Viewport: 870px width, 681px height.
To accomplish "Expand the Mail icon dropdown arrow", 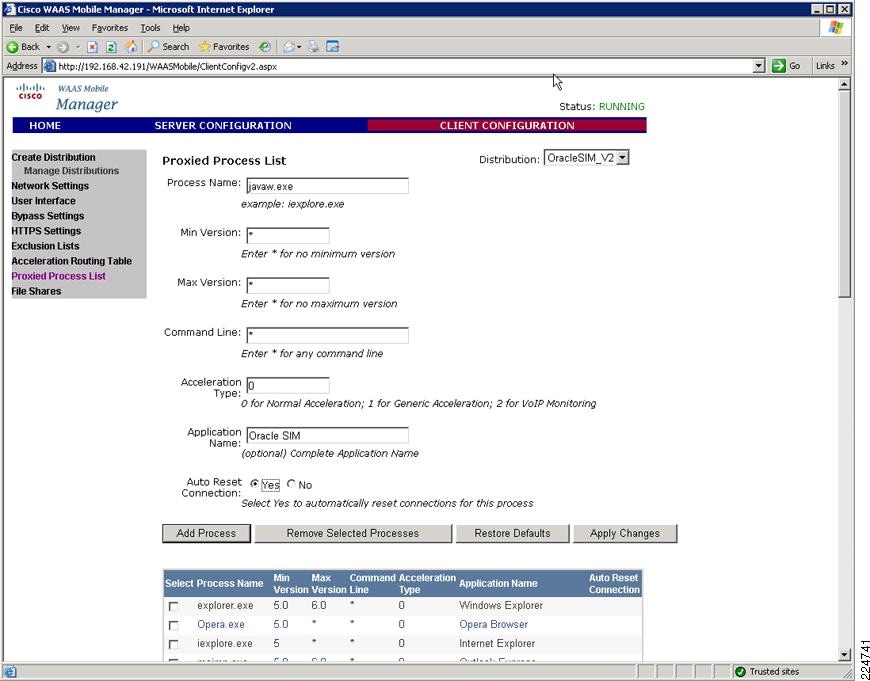I will point(299,47).
